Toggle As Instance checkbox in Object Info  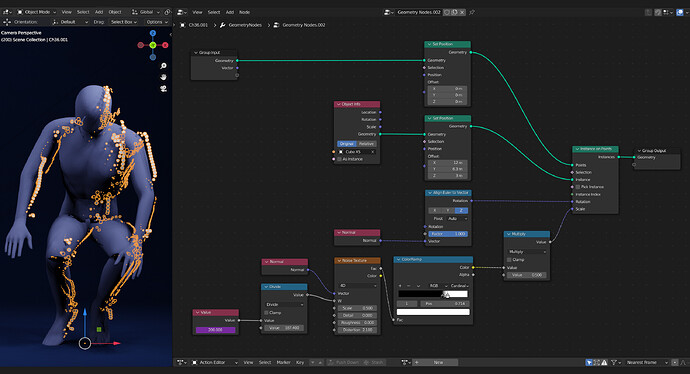click(x=339, y=159)
